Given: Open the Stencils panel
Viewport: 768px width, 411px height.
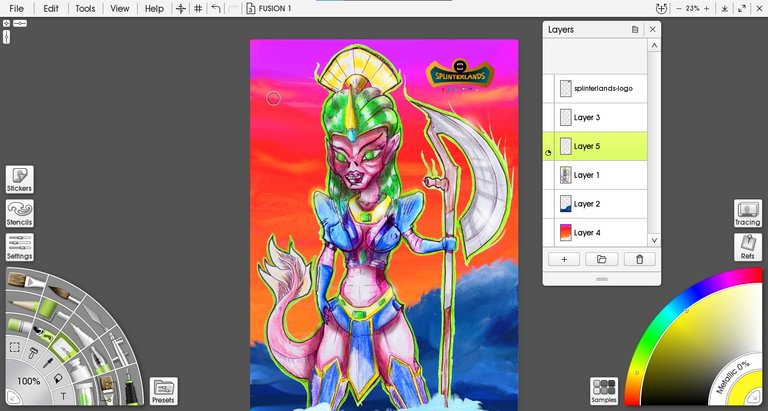Looking at the screenshot, I should (x=20, y=213).
